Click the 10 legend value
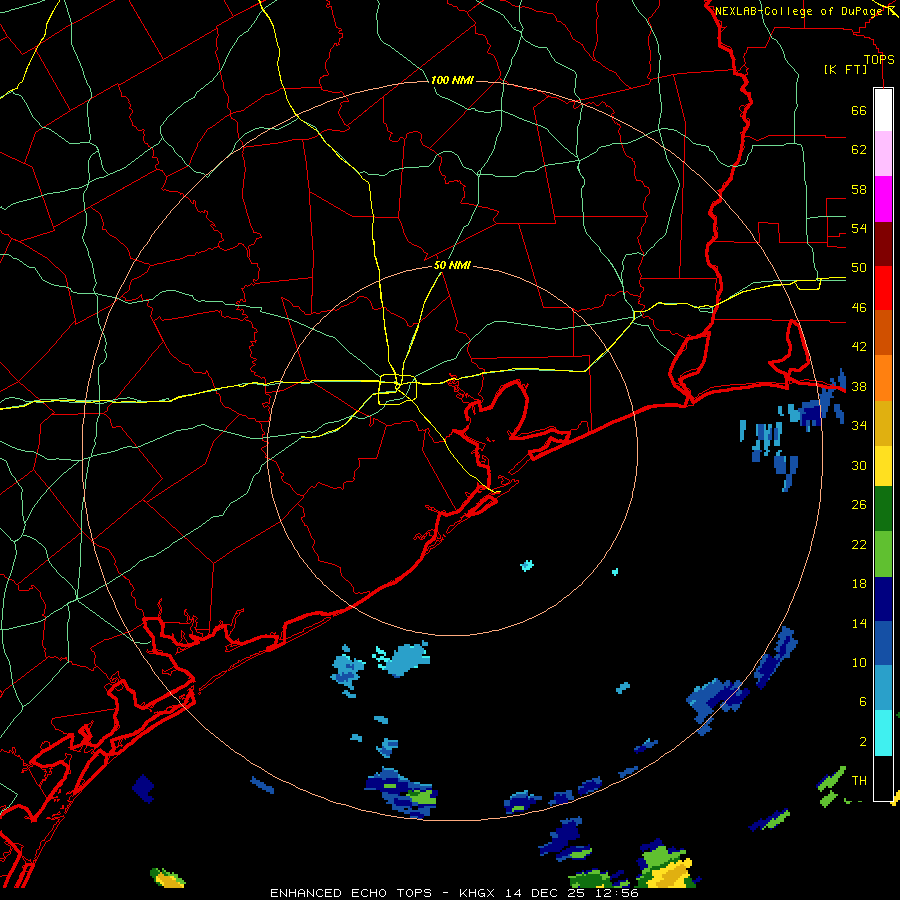 (x=859, y=662)
